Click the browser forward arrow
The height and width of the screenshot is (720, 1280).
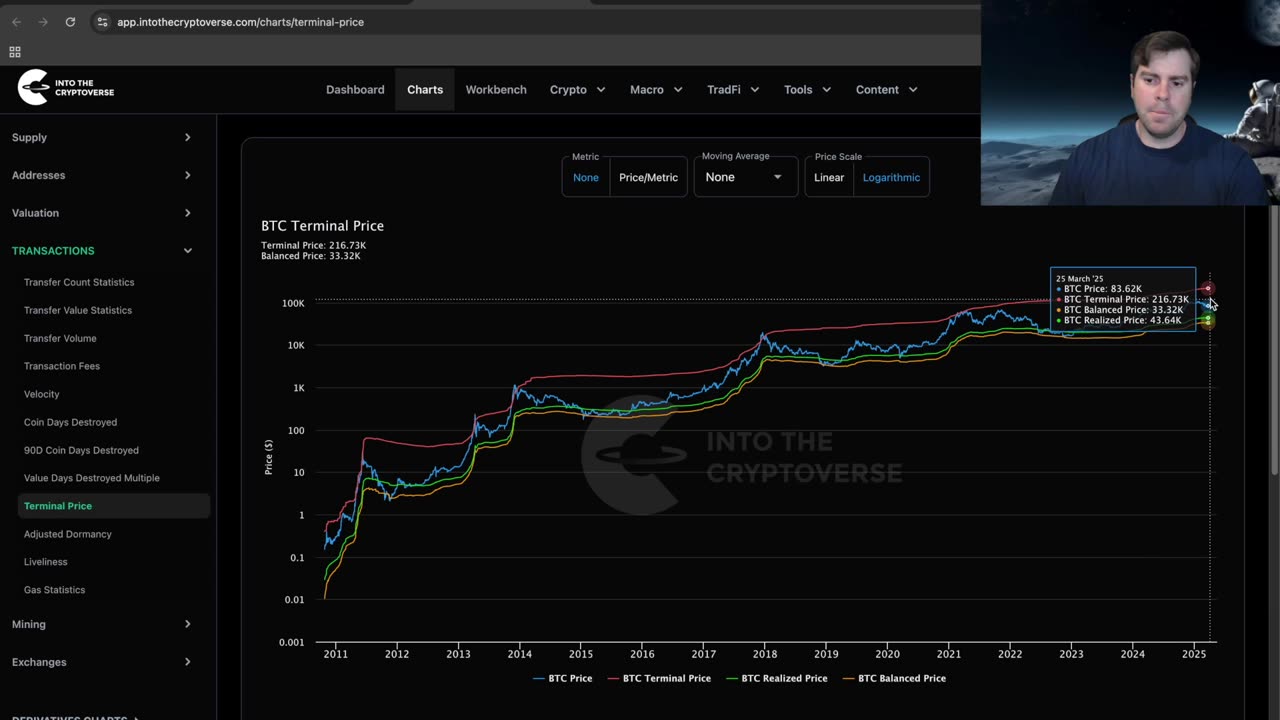pyautogui.click(x=43, y=22)
